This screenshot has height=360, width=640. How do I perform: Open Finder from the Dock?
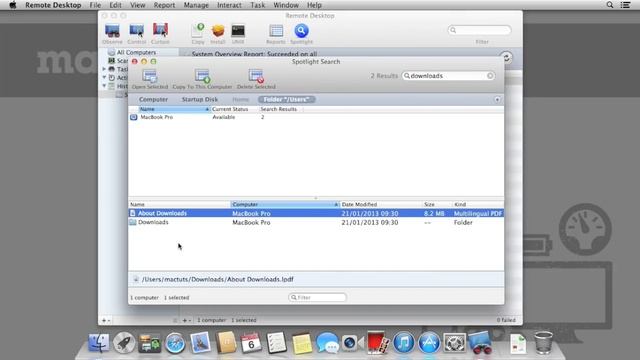pyautogui.click(x=98, y=342)
